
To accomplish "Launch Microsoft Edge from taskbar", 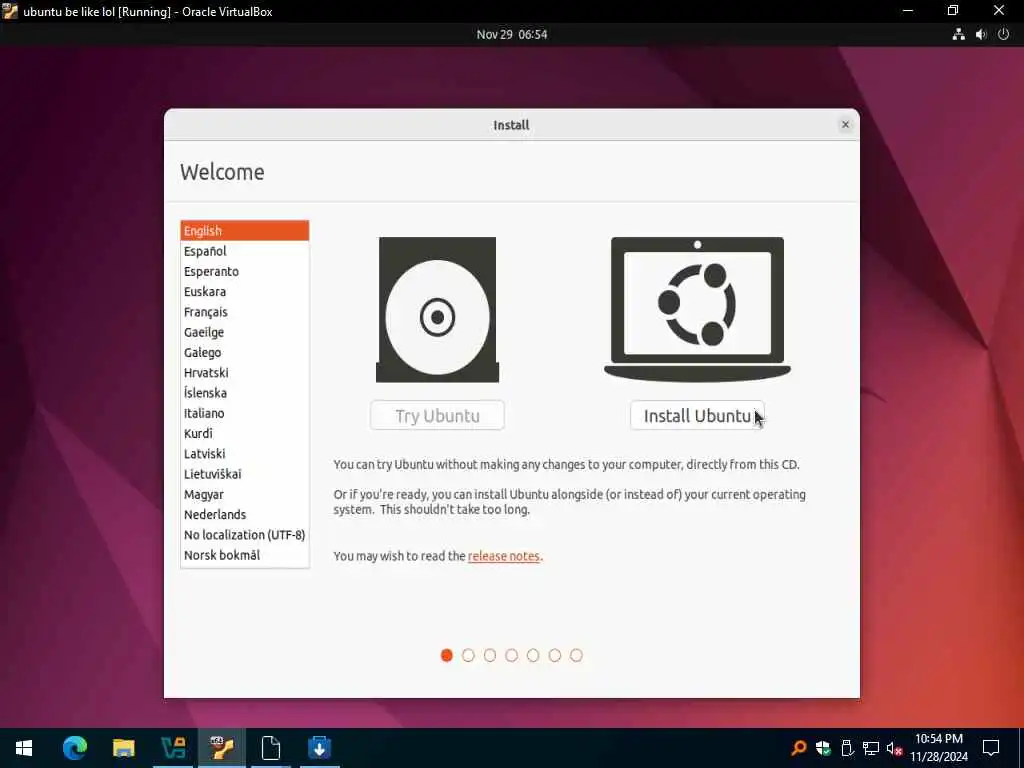I will 74,748.
